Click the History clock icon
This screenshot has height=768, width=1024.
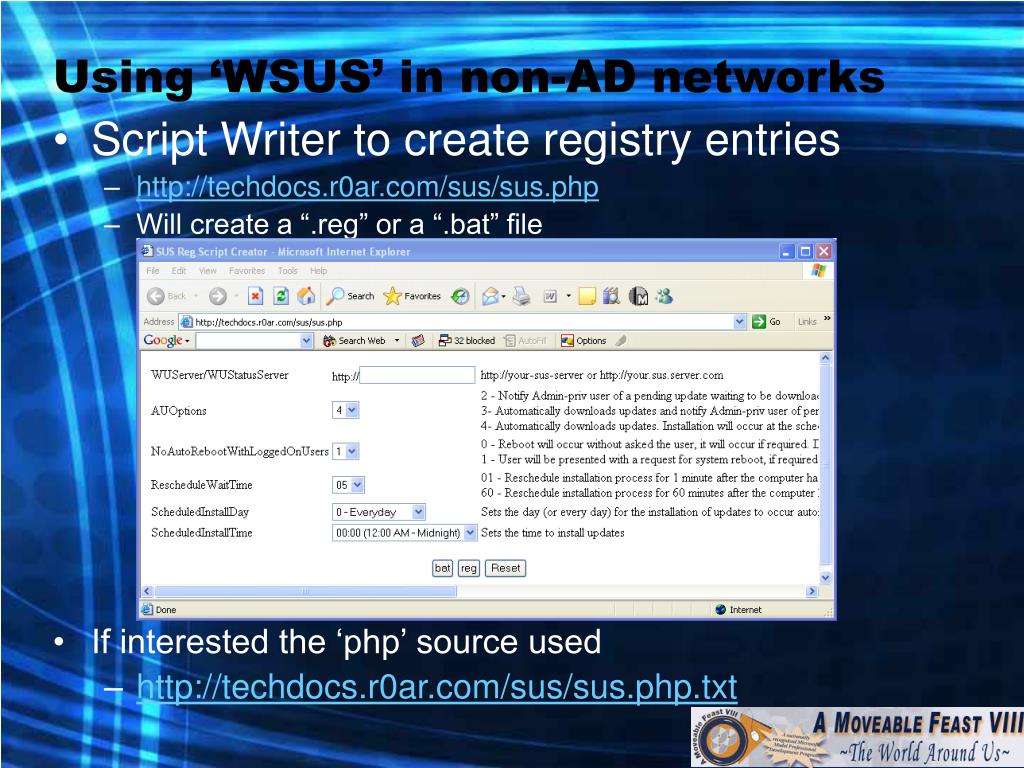coord(460,296)
